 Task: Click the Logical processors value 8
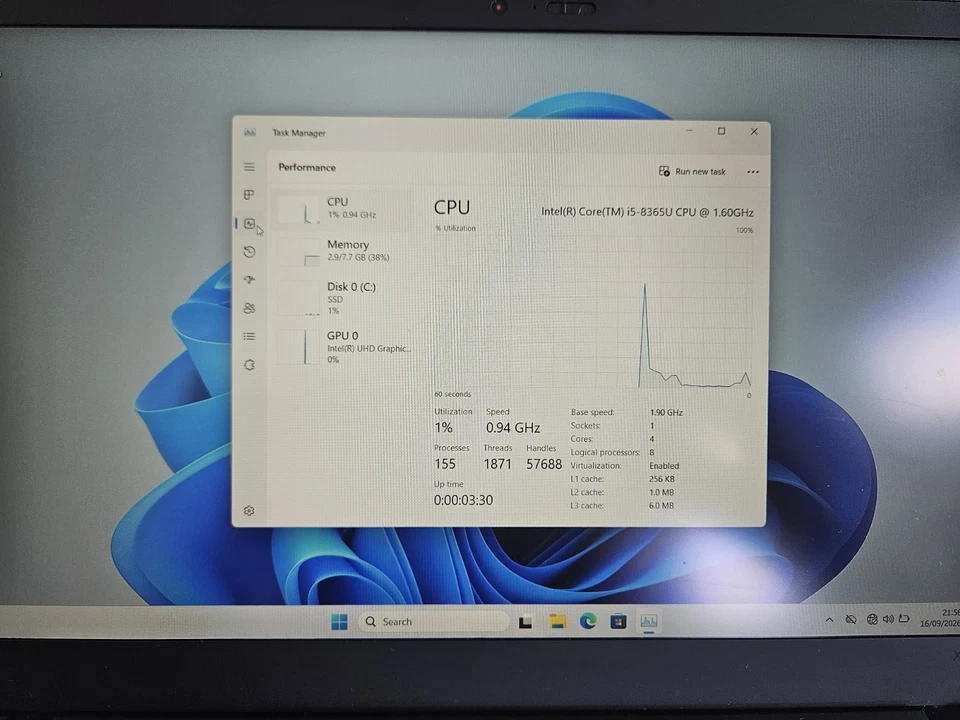point(651,452)
